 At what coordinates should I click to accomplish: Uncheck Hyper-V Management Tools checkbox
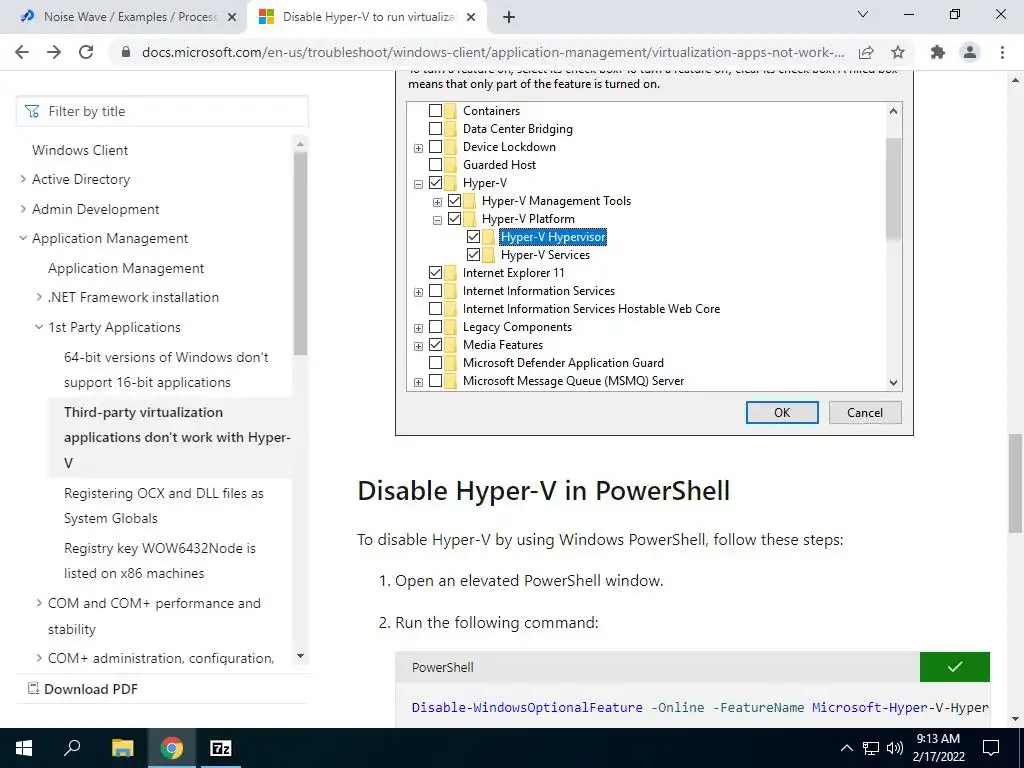pos(455,200)
